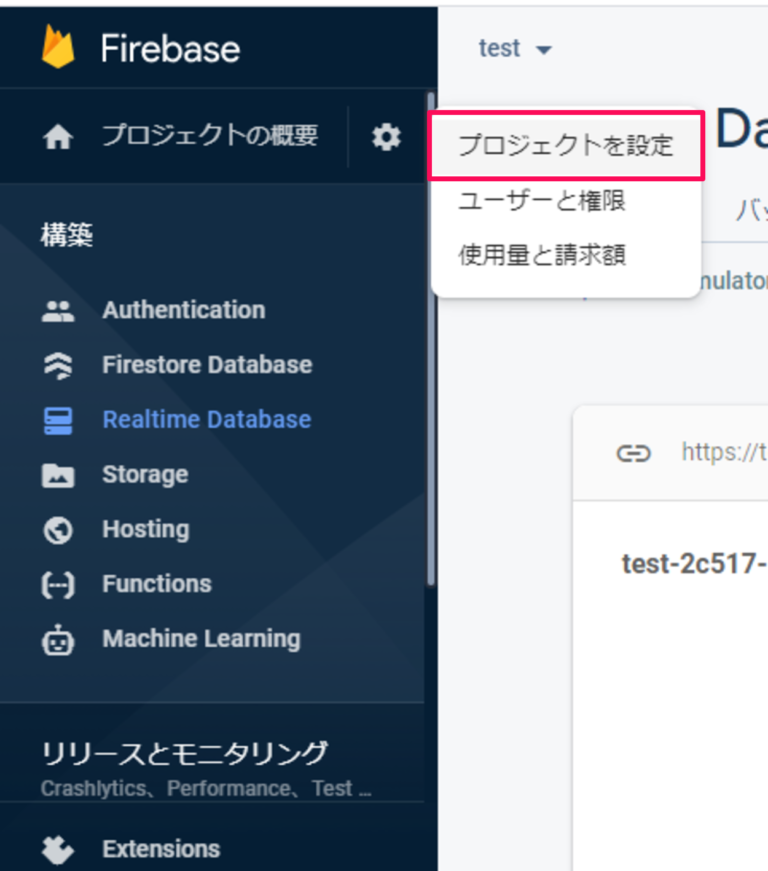The width and height of the screenshot is (768, 871).
Task: Click the Extensions puzzle icon
Action: 58,850
